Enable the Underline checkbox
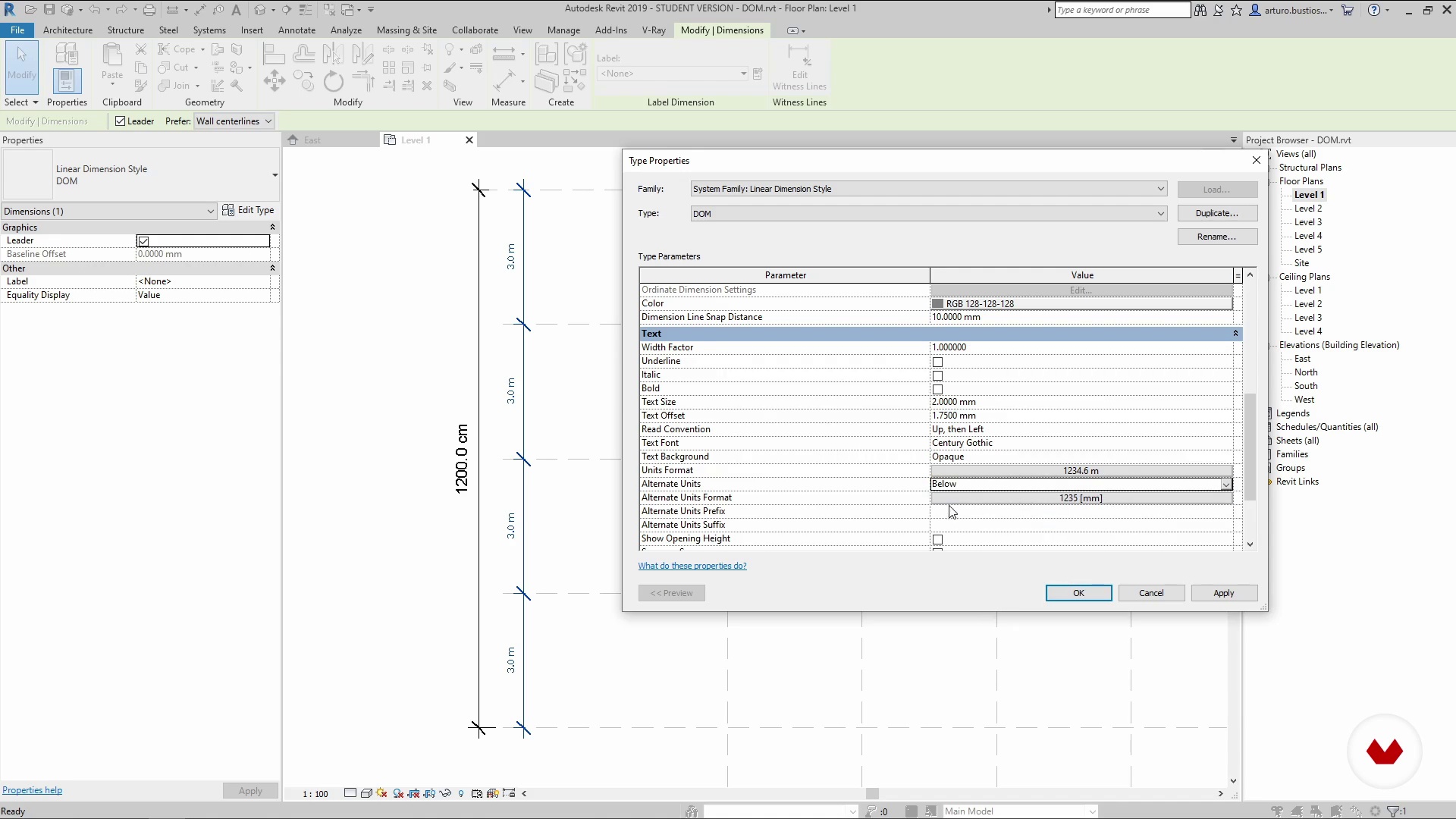 pyautogui.click(x=937, y=362)
